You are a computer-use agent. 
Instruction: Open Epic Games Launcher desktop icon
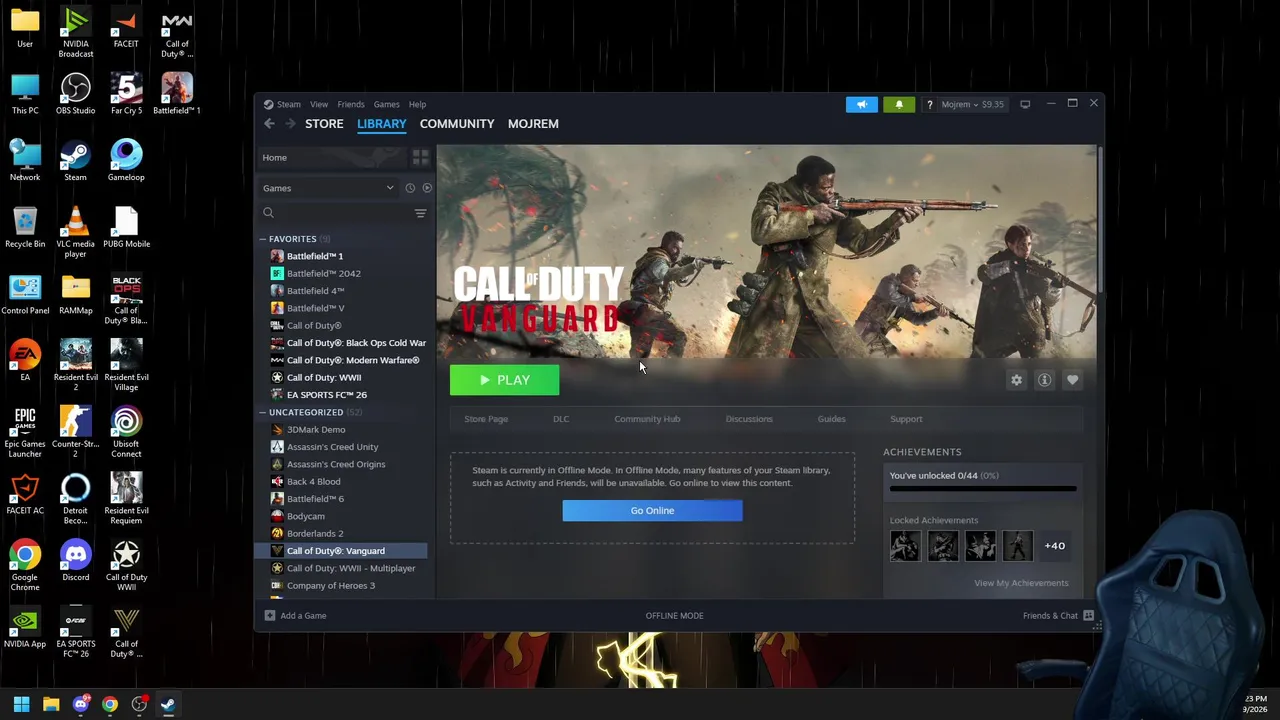(x=25, y=432)
